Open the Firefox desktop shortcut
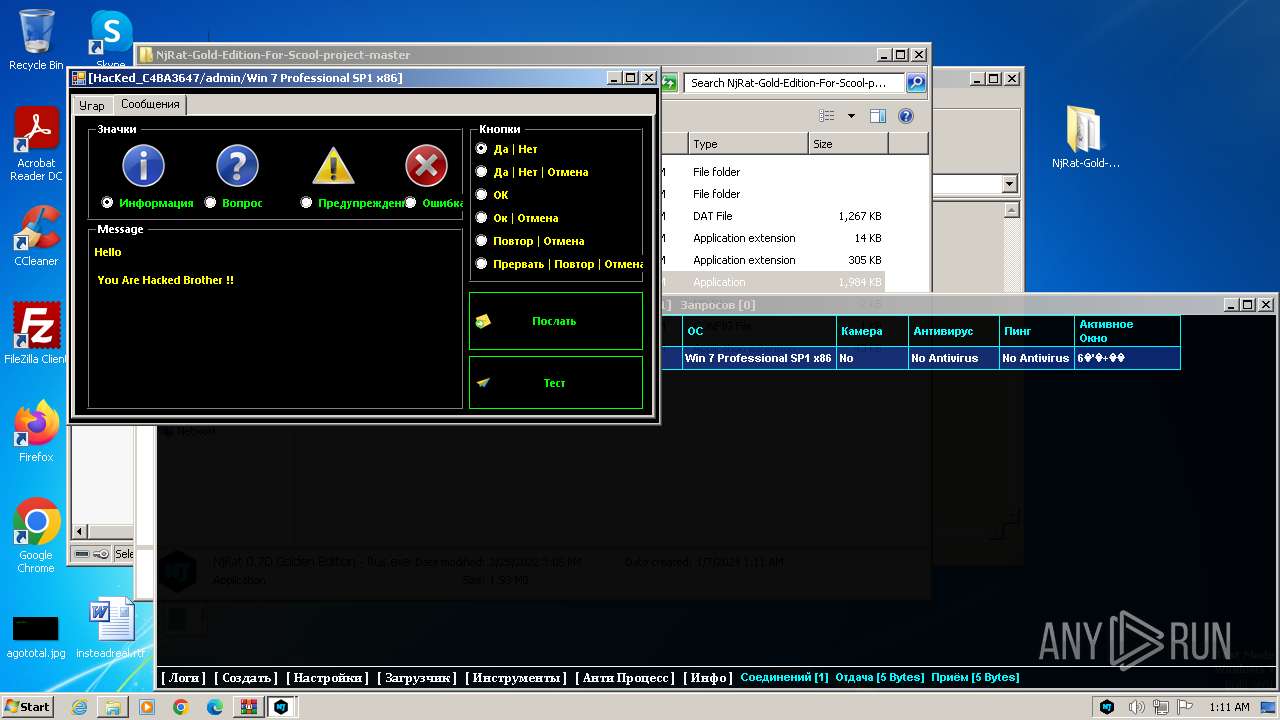This screenshot has width=1280, height=720. click(36, 432)
